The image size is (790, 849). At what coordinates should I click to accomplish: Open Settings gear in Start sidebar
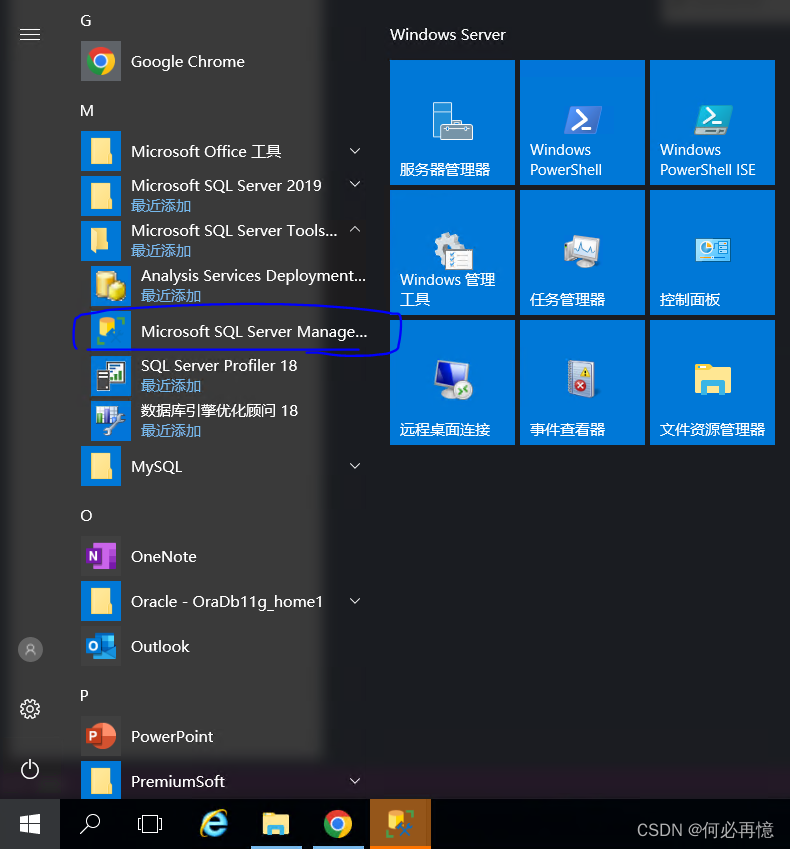[30, 709]
